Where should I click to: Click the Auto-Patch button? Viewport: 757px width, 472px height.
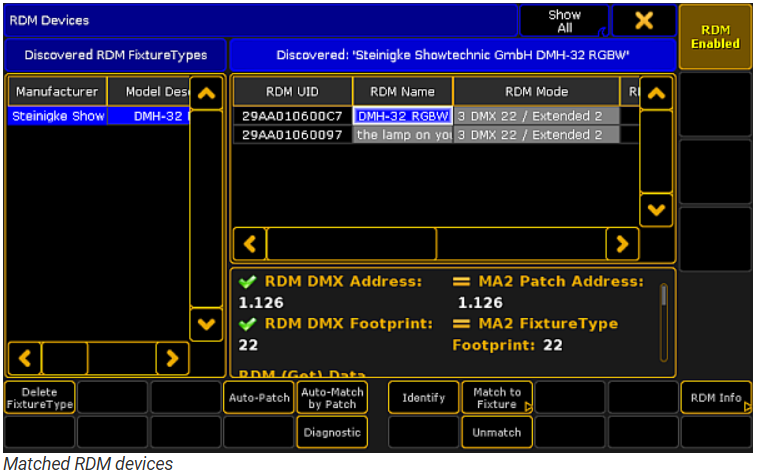(259, 398)
